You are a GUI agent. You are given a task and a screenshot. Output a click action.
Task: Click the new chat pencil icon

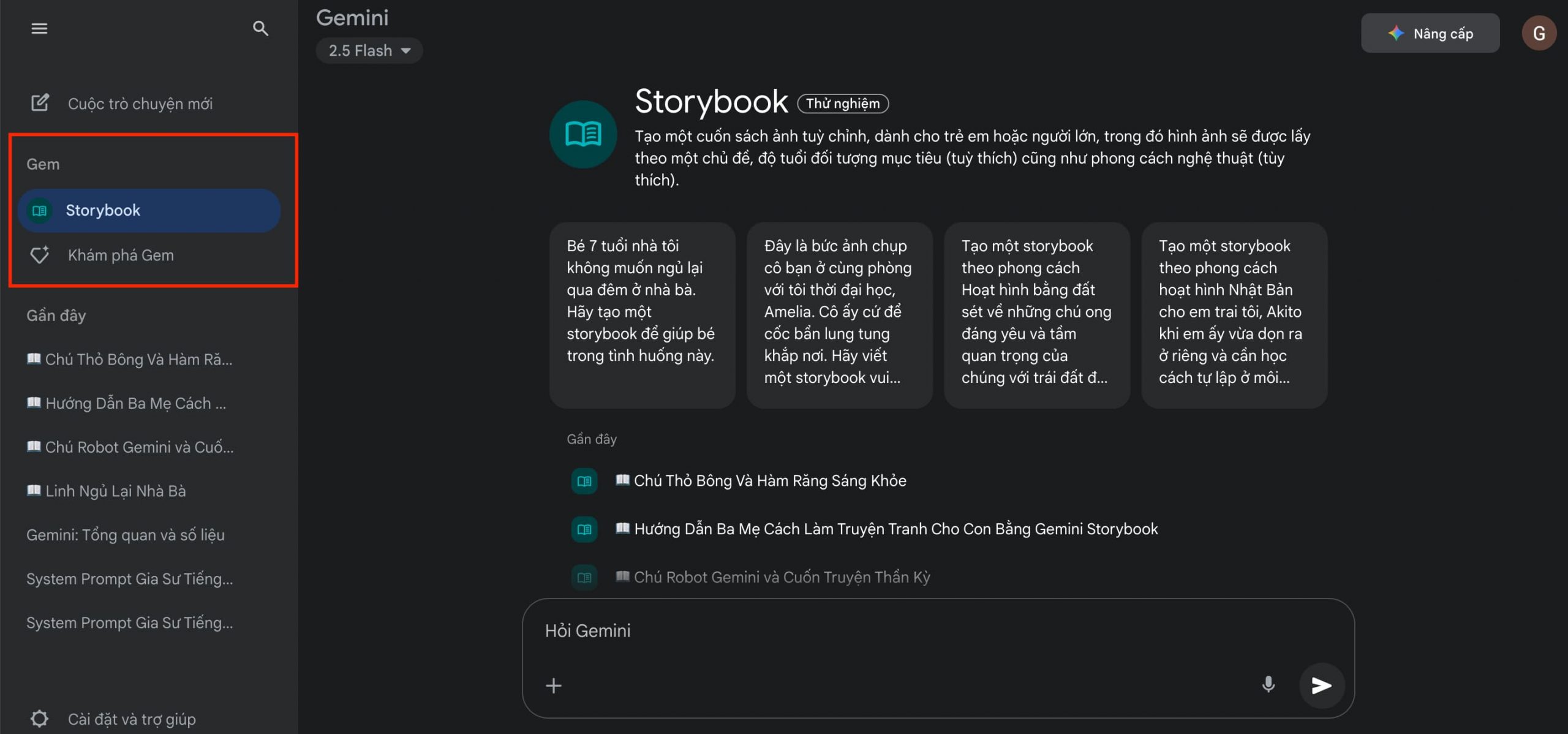(x=40, y=102)
